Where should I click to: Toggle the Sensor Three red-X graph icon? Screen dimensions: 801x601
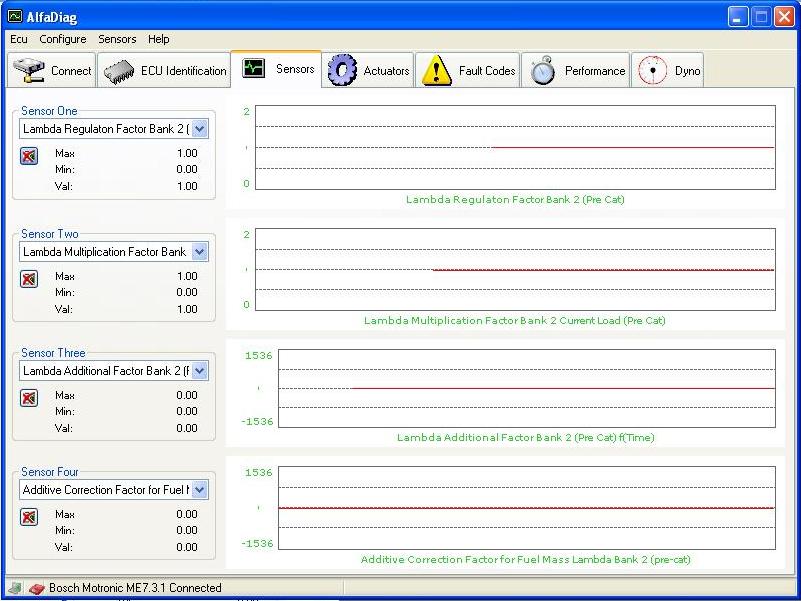tap(29, 398)
